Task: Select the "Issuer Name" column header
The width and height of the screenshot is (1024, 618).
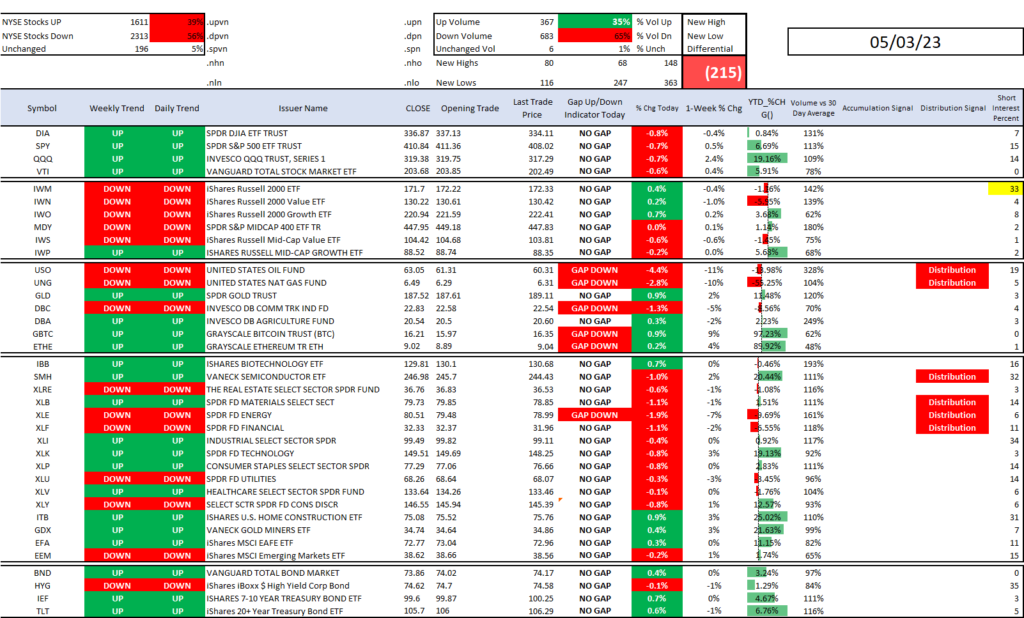Action: coord(303,108)
